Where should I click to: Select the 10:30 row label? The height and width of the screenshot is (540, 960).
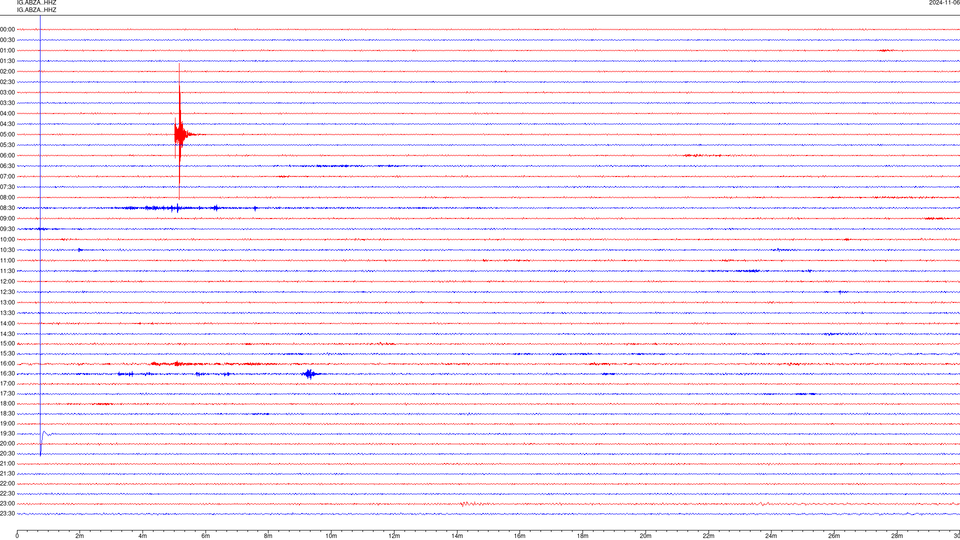pyautogui.click(x=7, y=250)
